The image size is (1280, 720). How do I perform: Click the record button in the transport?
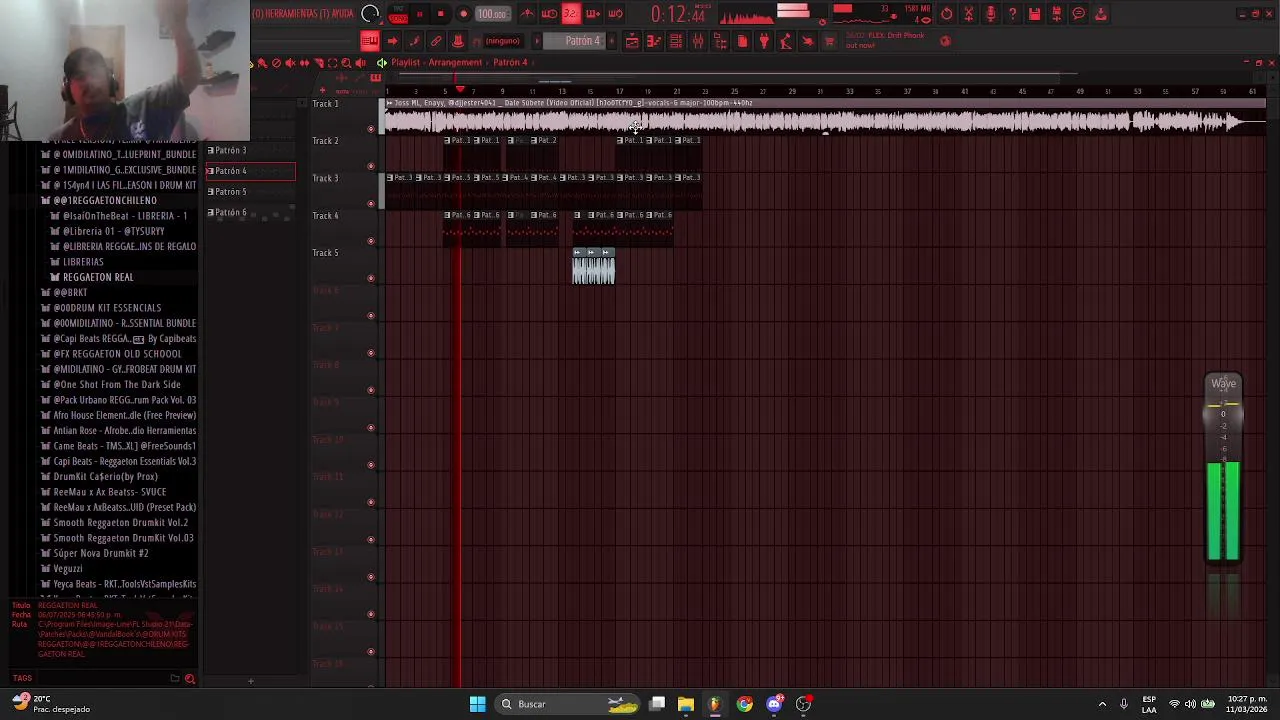tap(463, 14)
